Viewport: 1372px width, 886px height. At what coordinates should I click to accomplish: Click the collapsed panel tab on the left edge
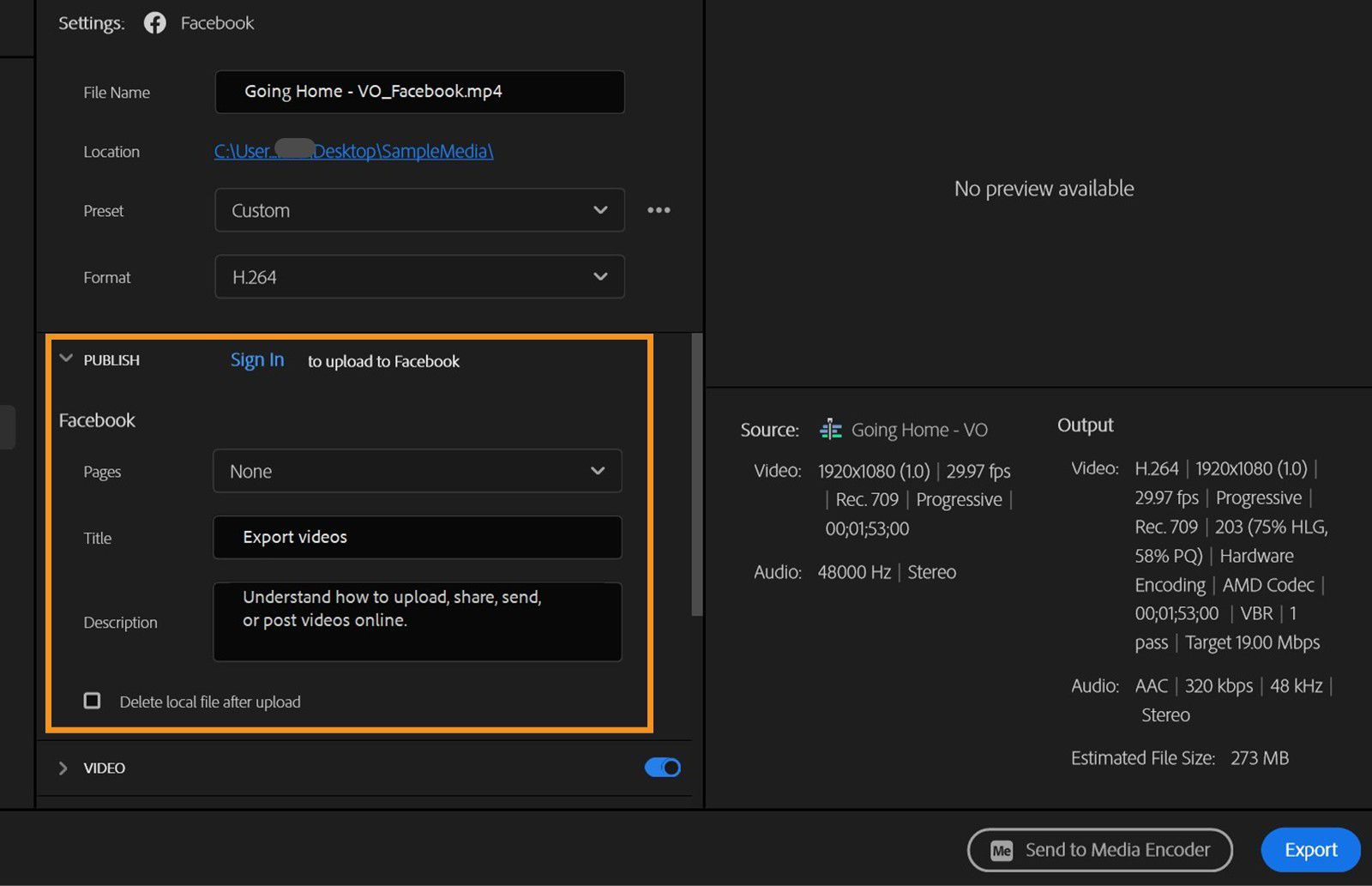[x=8, y=426]
